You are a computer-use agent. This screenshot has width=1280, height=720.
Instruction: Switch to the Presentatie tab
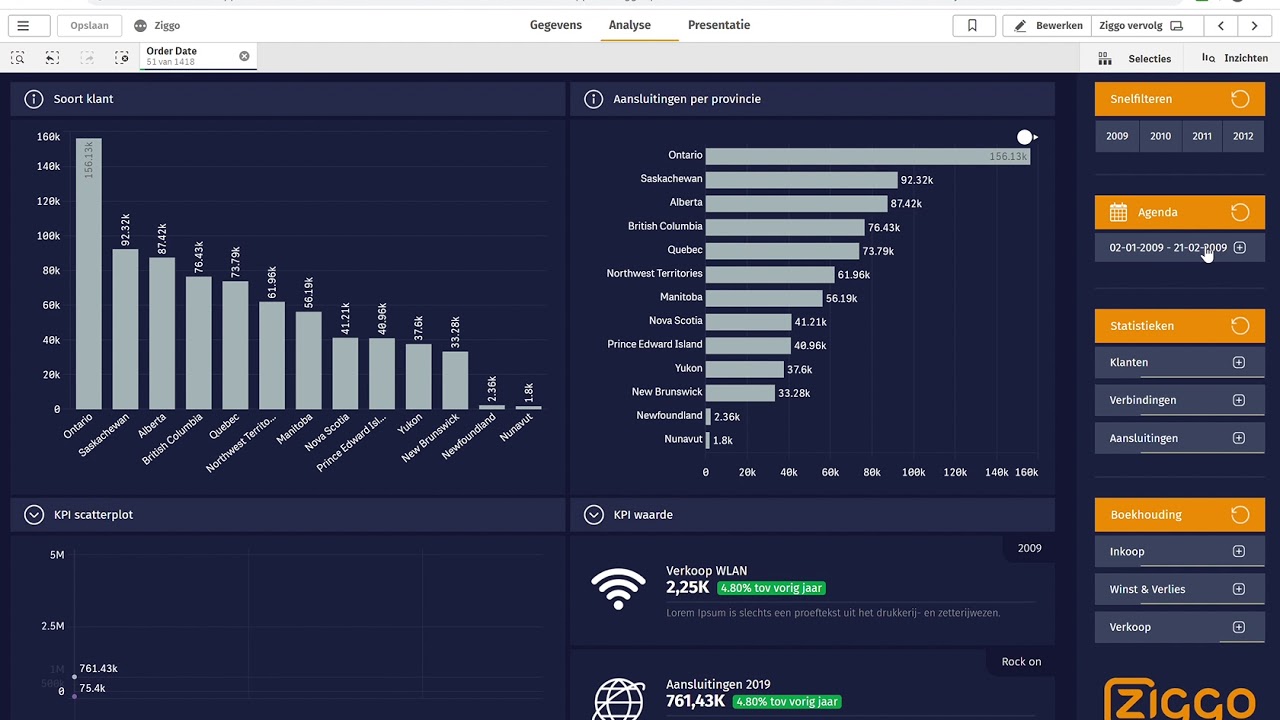[719, 25]
